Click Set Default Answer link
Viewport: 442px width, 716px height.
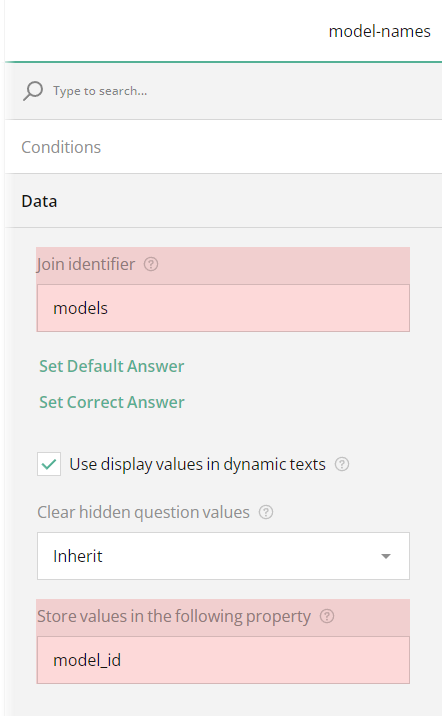click(x=111, y=366)
